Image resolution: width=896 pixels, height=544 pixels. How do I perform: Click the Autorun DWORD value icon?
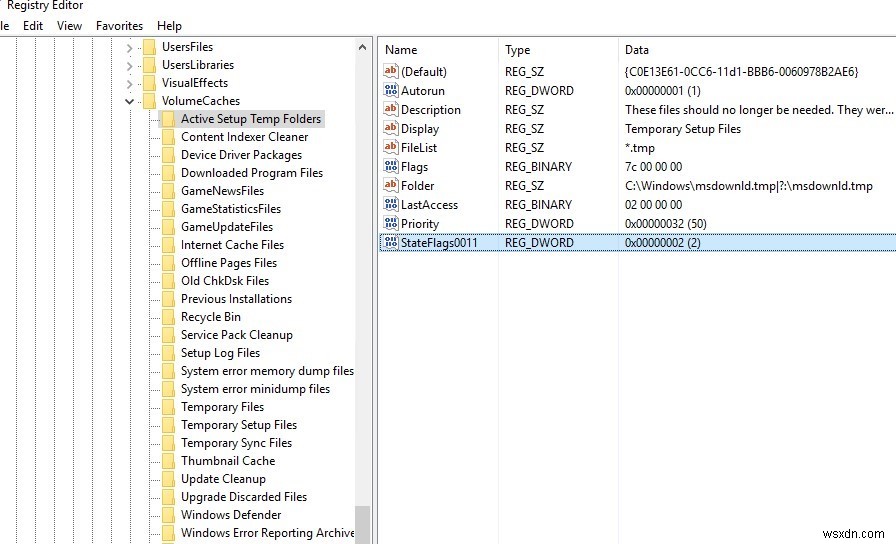pyautogui.click(x=391, y=90)
